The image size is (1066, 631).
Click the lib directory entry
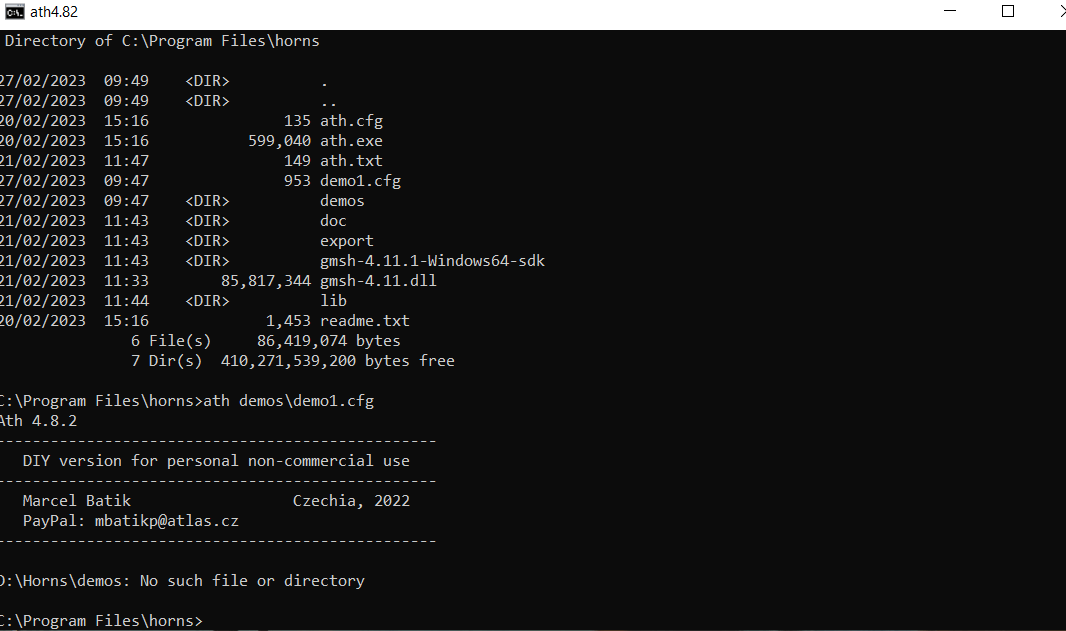(333, 301)
